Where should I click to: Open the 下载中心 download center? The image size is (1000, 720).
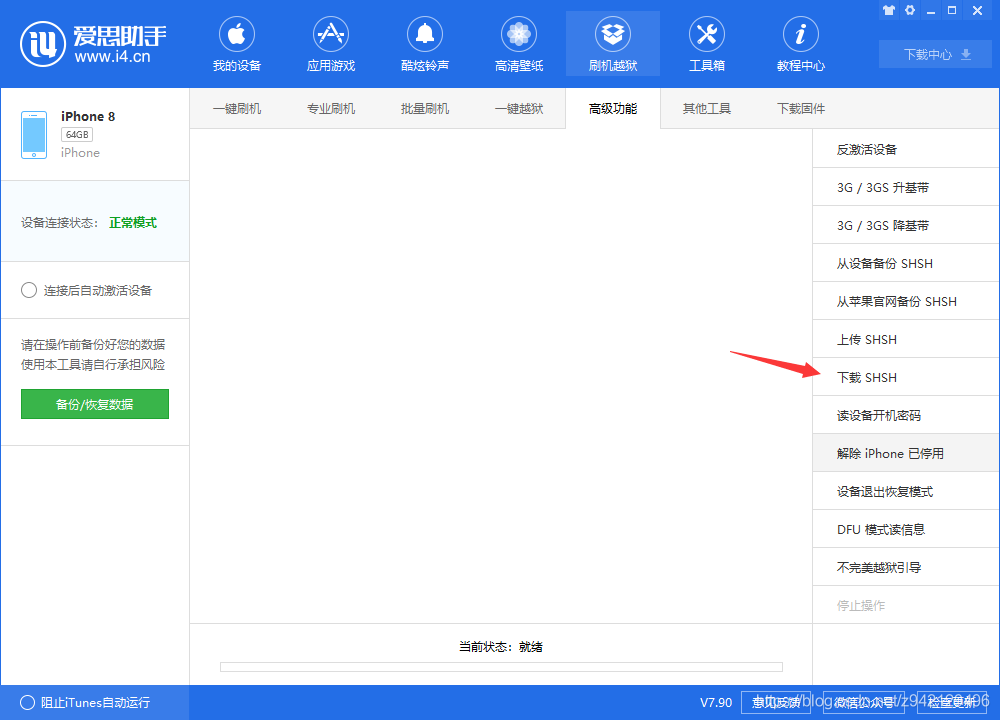tap(935, 54)
